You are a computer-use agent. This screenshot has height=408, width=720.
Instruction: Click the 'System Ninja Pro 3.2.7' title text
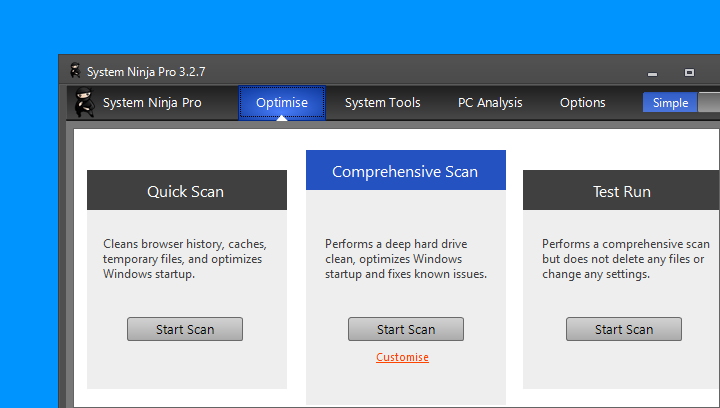[x=146, y=72]
